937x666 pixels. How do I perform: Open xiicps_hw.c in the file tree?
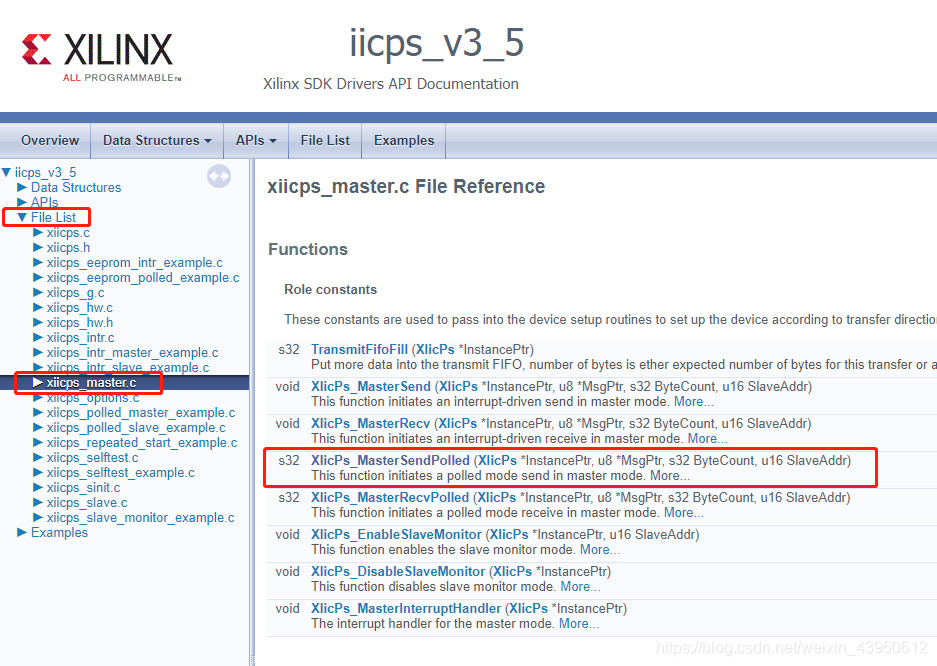79,308
